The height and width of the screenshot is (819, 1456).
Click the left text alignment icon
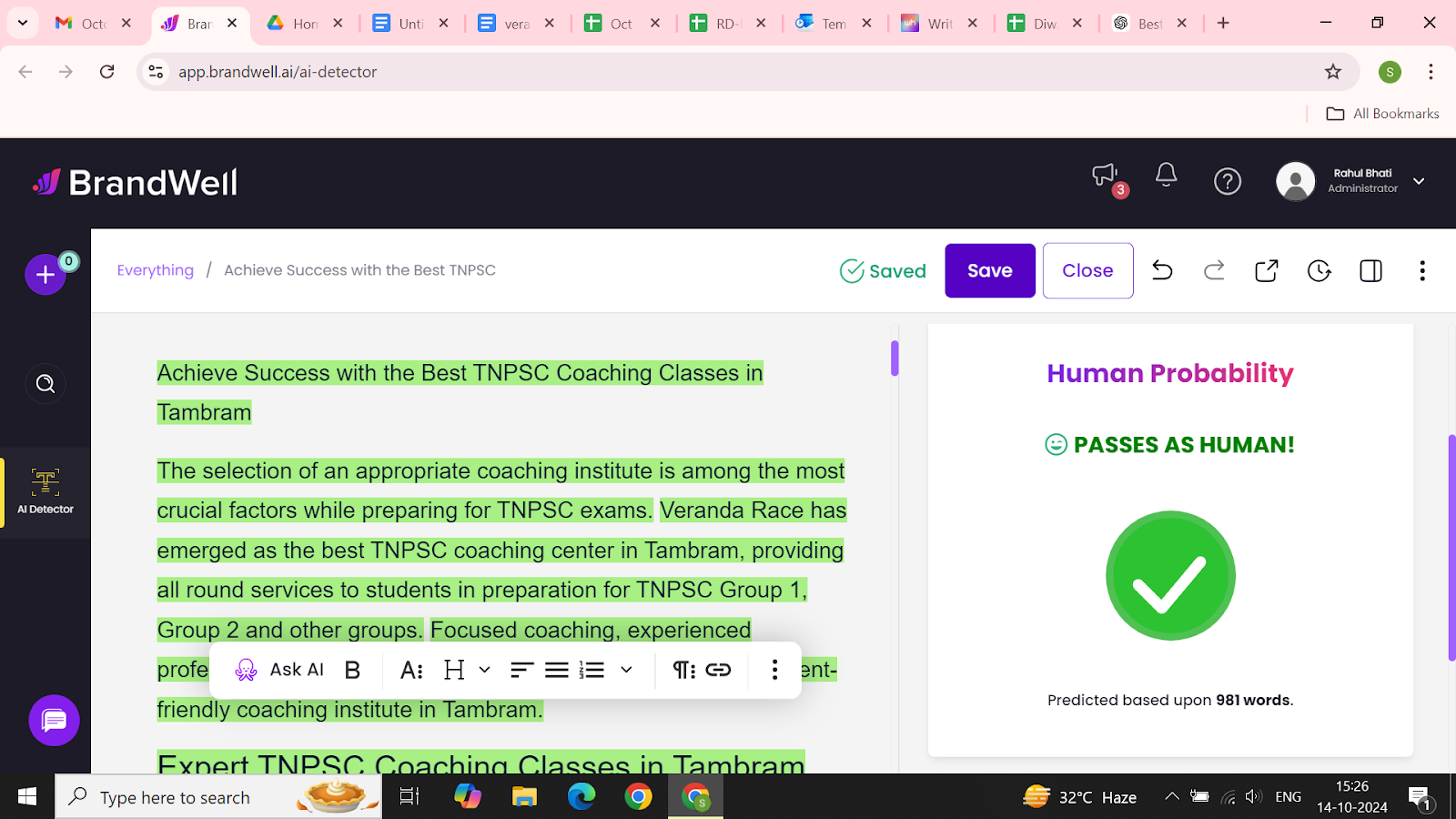[521, 670]
